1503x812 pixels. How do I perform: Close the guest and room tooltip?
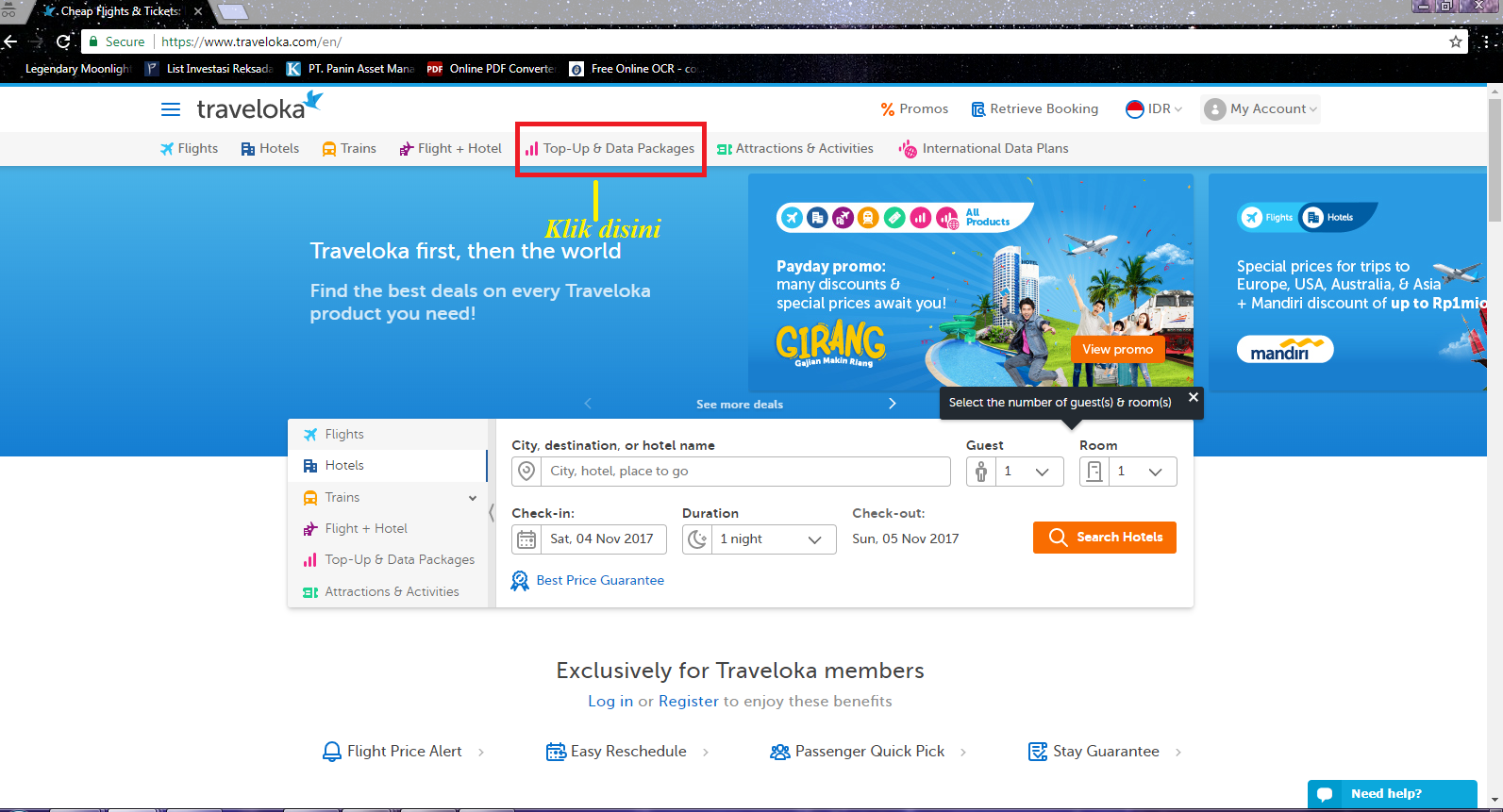click(x=1194, y=397)
